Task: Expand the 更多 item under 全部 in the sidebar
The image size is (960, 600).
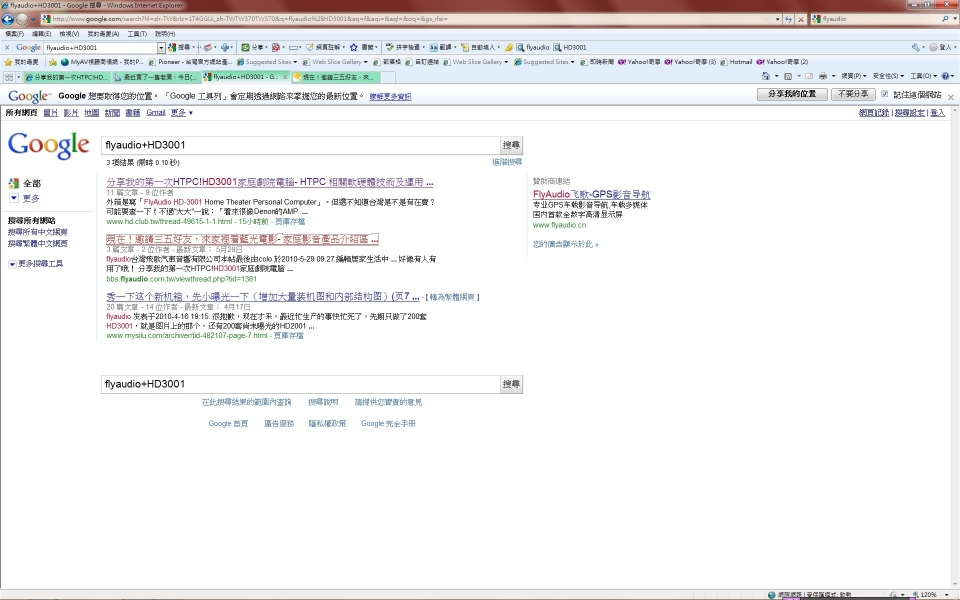Action: coord(24,198)
